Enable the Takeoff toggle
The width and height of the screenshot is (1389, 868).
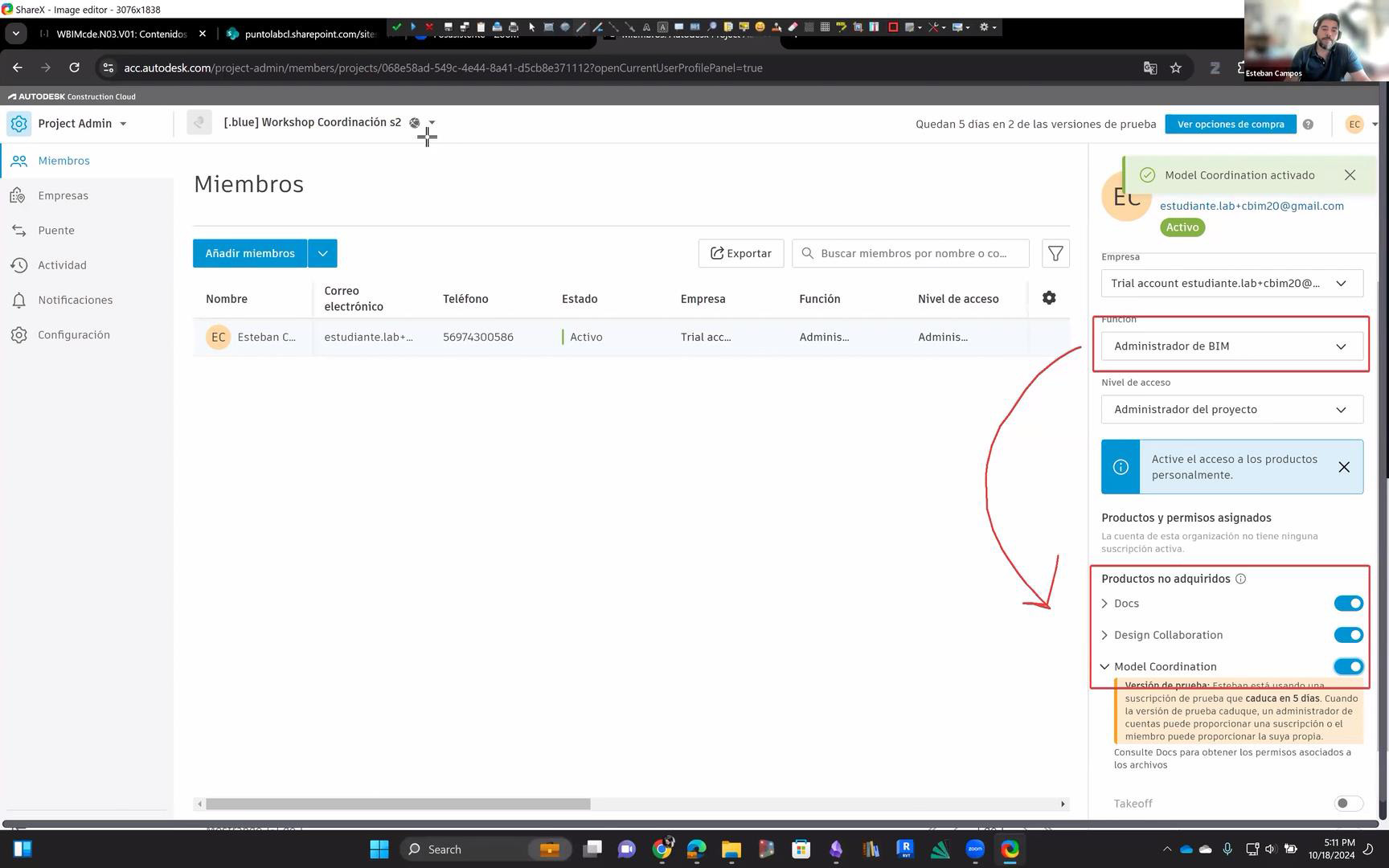(1348, 804)
